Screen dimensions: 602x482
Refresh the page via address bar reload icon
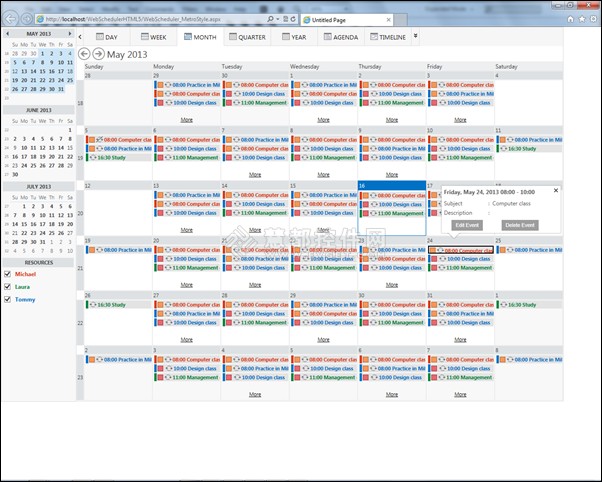tap(293, 19)
